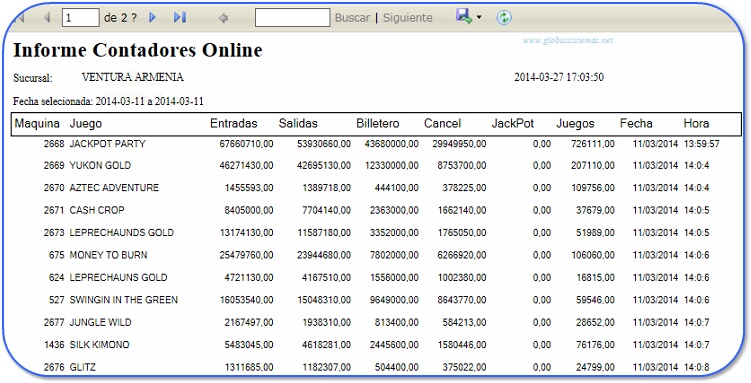Refresh the report
The image size is (751, 383).
tap(504, 18)
